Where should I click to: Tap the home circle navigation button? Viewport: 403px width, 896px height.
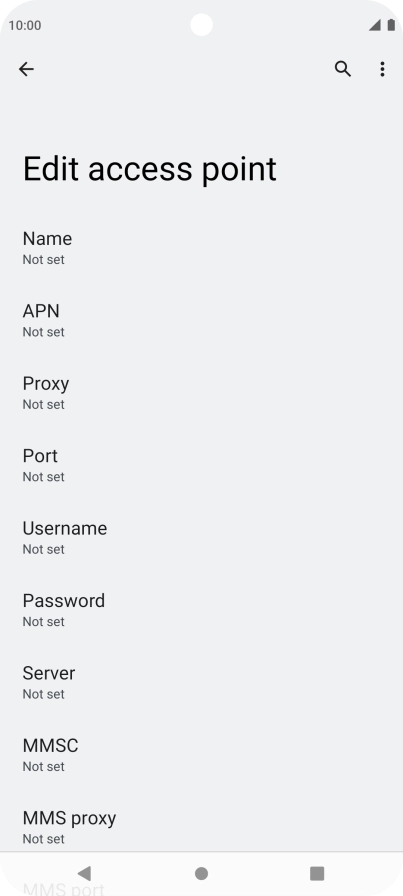tap(201, 873)
